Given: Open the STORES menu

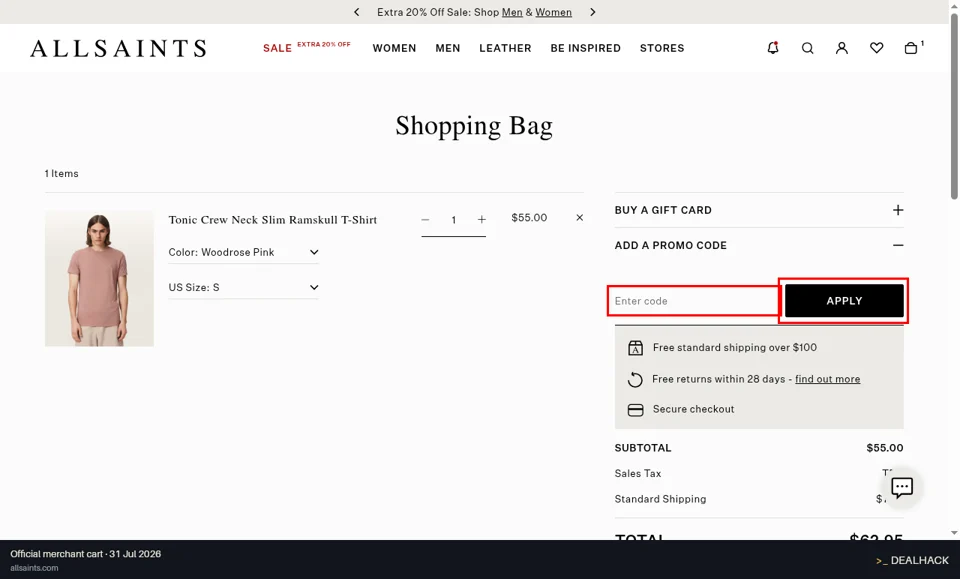Looking at the screenshot, I should click(x=662, y=48).
